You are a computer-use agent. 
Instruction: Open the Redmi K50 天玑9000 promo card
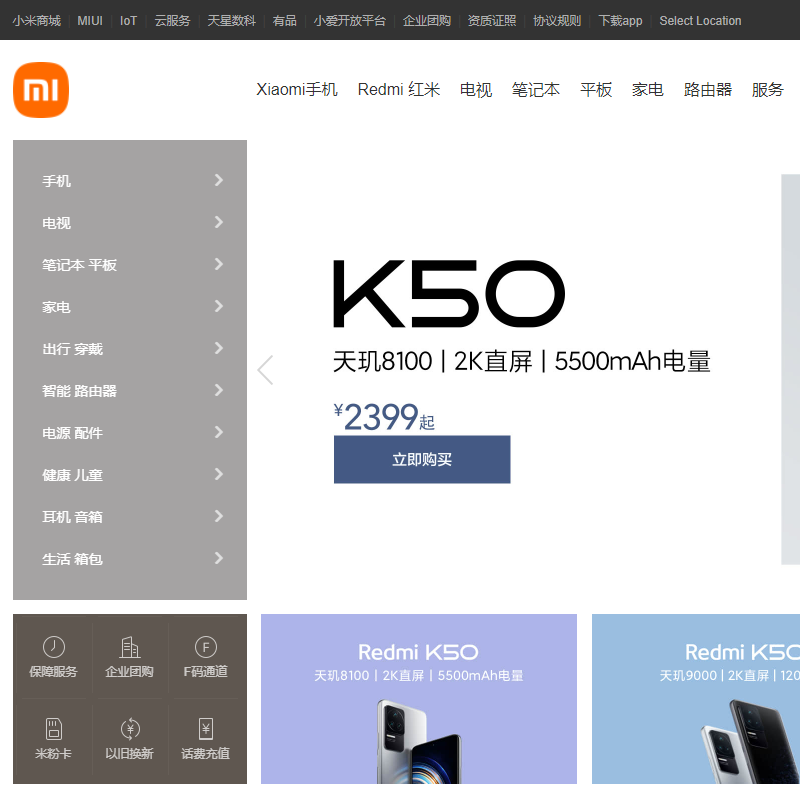pos(696,699)
